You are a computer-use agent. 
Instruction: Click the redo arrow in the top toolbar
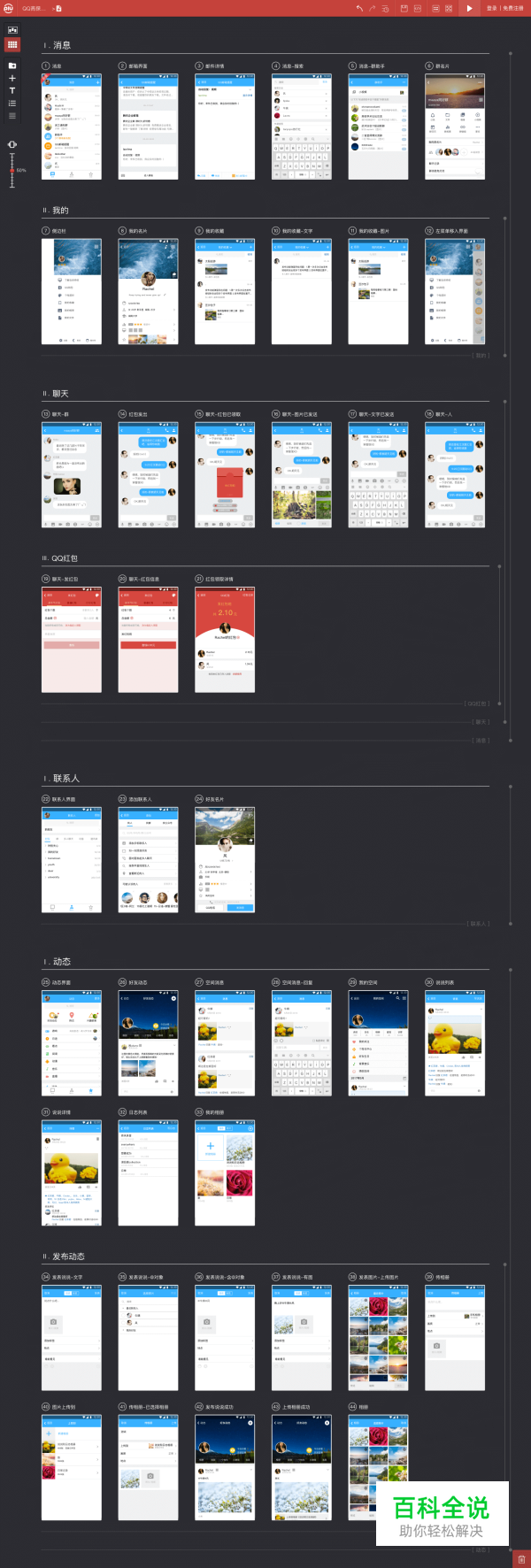[x=373, y=8]
